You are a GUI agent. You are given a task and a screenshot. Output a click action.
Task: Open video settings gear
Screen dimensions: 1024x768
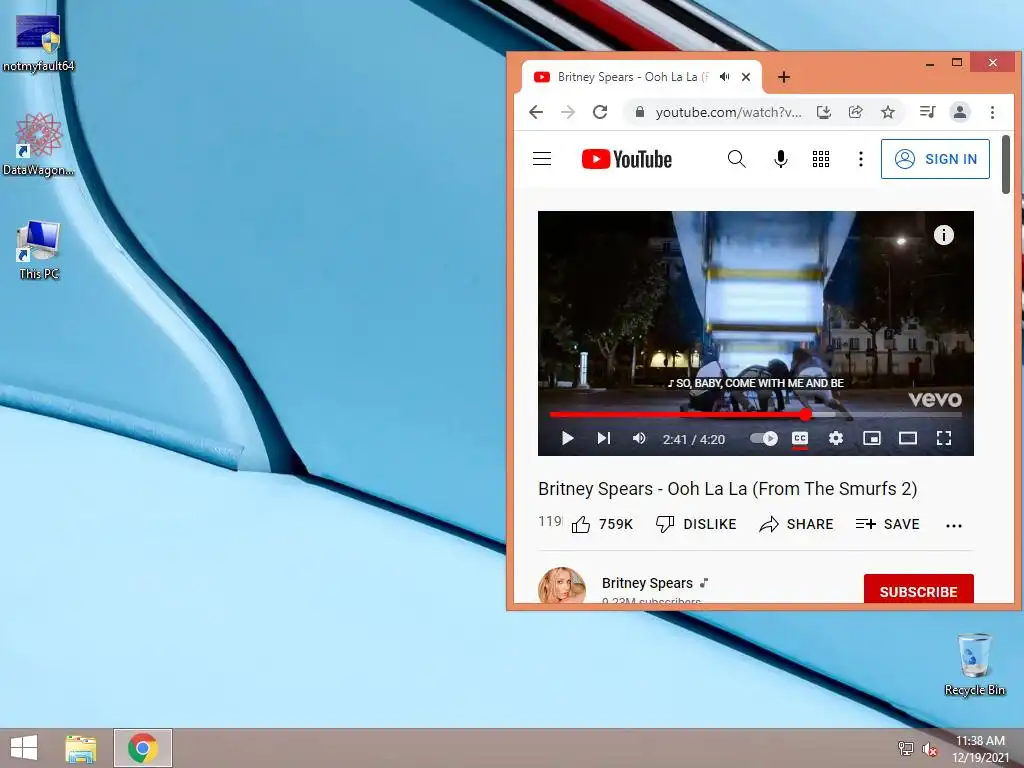point(836,438)
